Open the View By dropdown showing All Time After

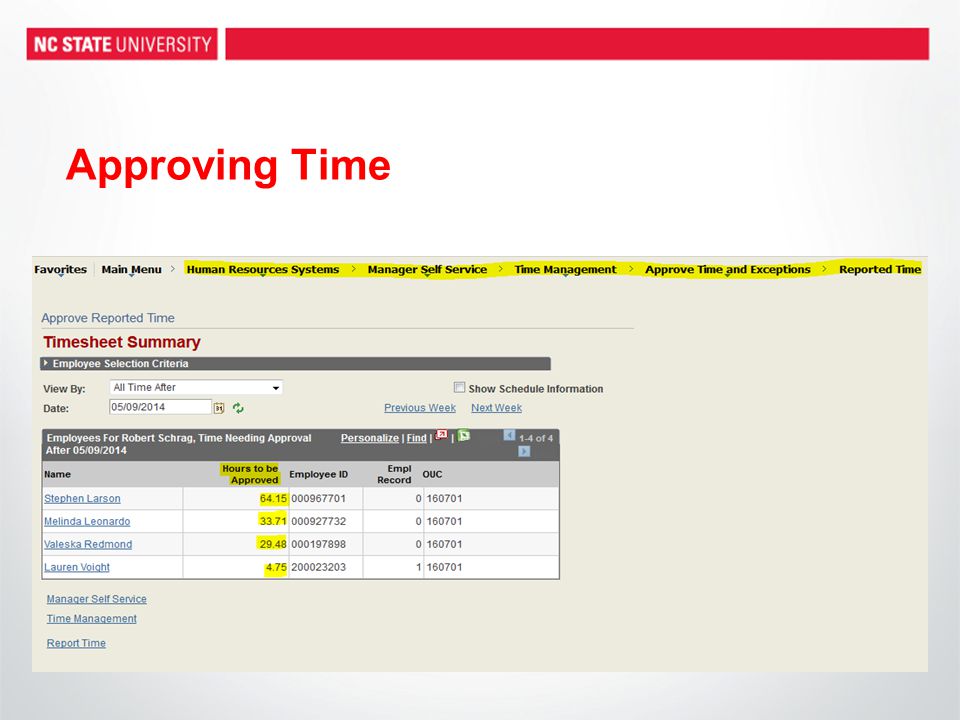(x=196, y=388)
